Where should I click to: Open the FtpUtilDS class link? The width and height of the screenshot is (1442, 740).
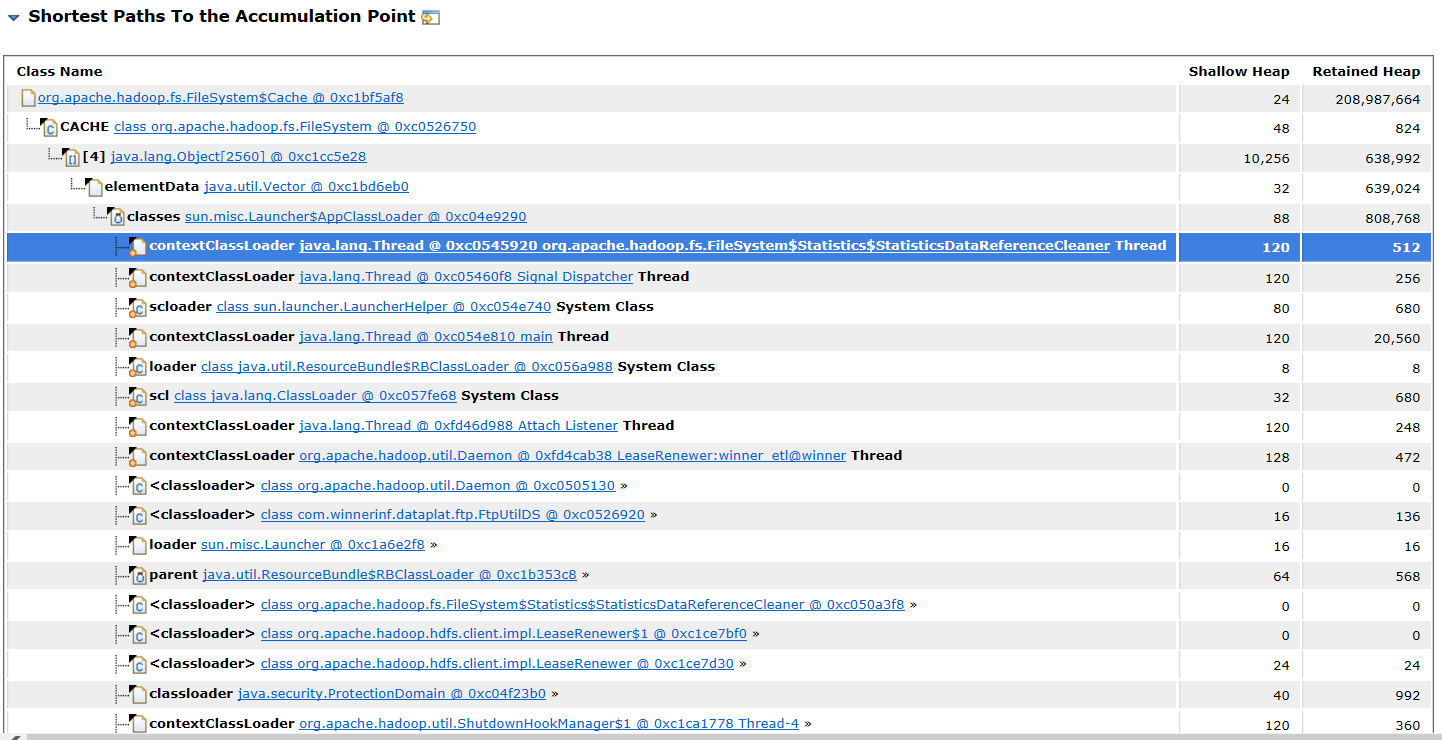click(452, 515)
